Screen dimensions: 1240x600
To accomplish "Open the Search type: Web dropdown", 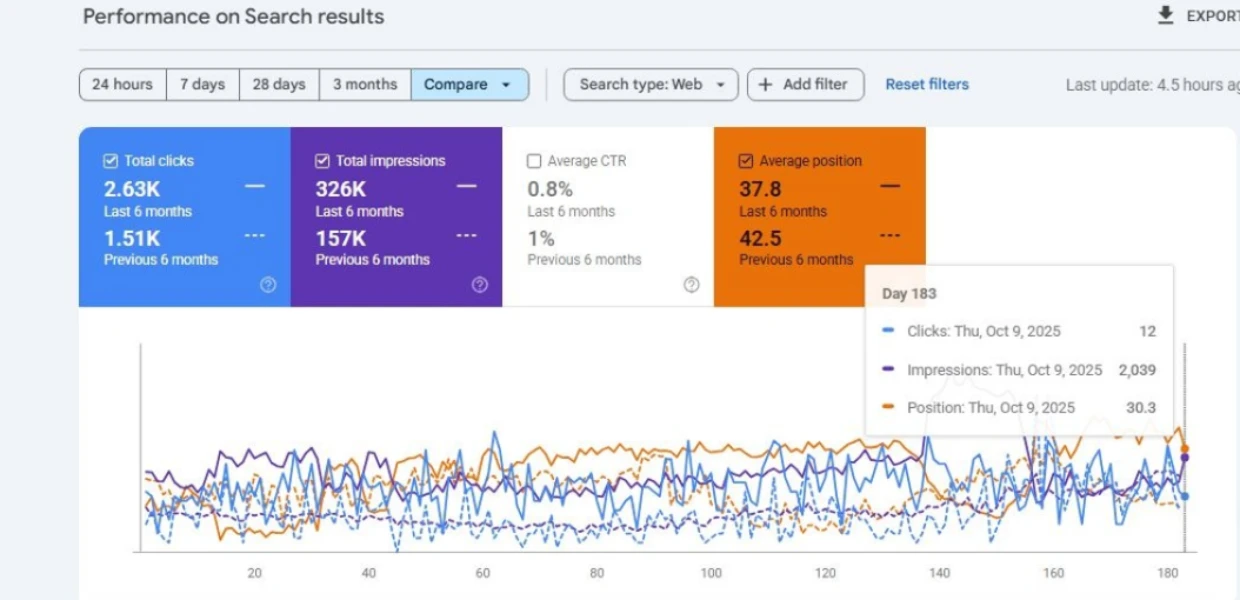I will click(651, 85).
